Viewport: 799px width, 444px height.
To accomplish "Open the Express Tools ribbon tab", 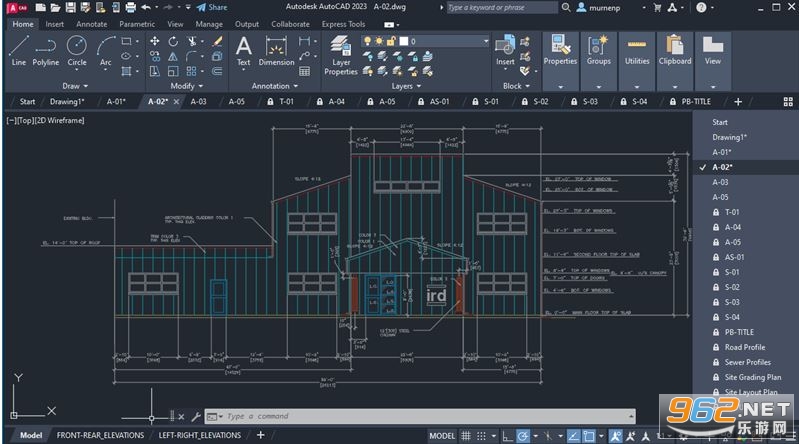I will 343,24.
